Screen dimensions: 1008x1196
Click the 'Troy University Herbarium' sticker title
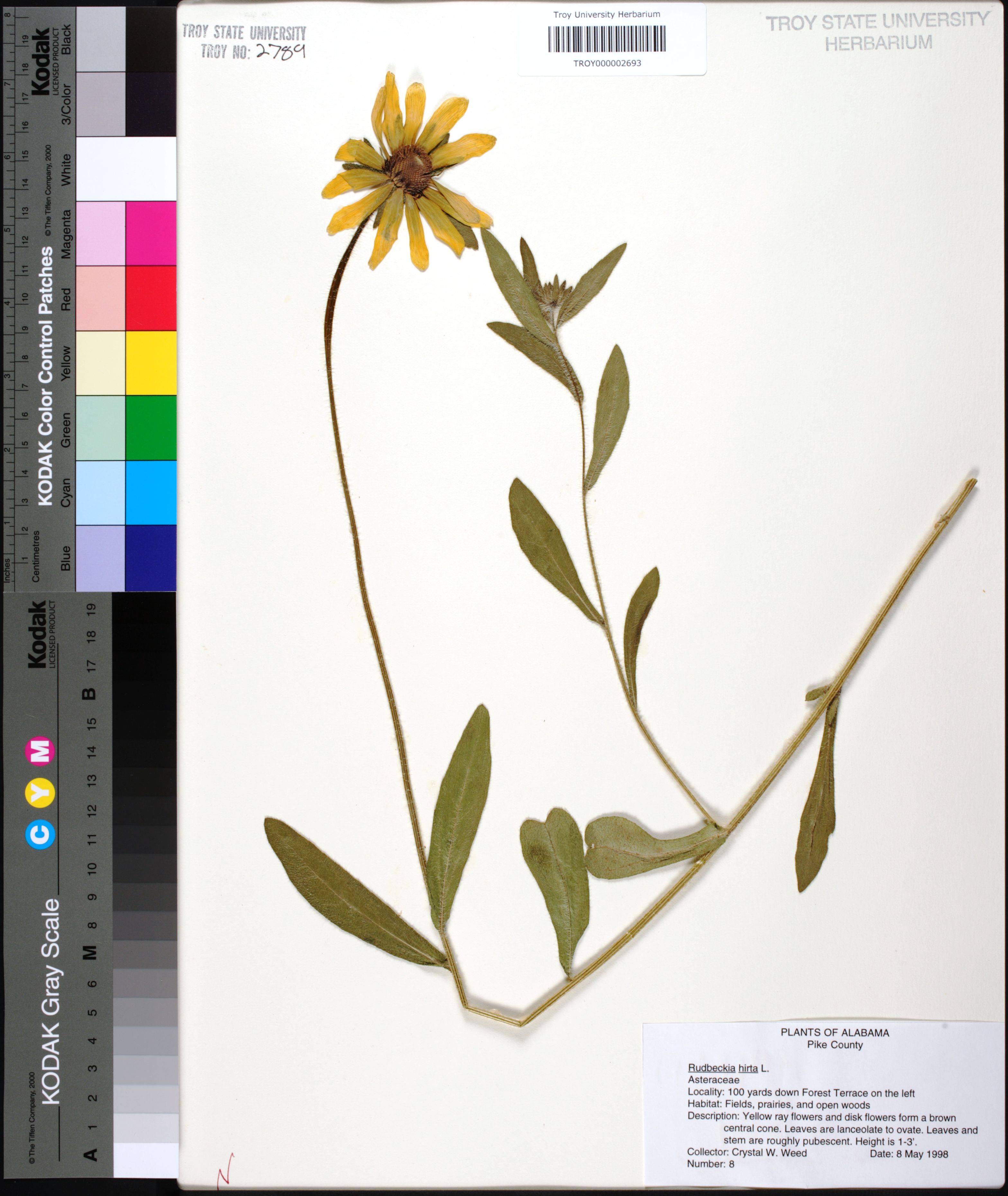coord(606,14)
